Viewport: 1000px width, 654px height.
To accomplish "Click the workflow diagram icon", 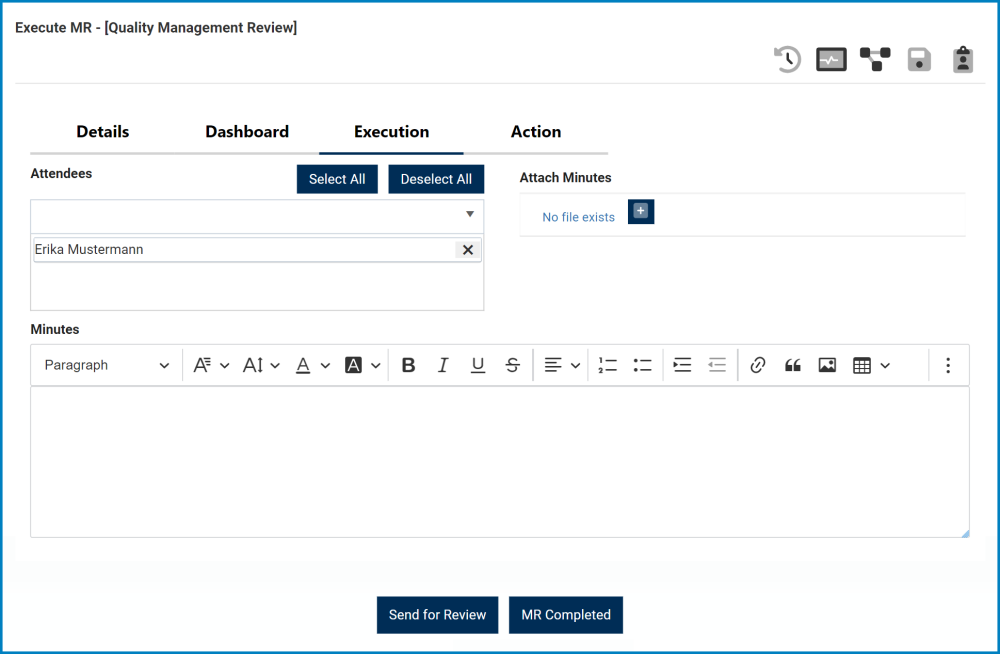I will pyautogui.click(x=875, y=59).
